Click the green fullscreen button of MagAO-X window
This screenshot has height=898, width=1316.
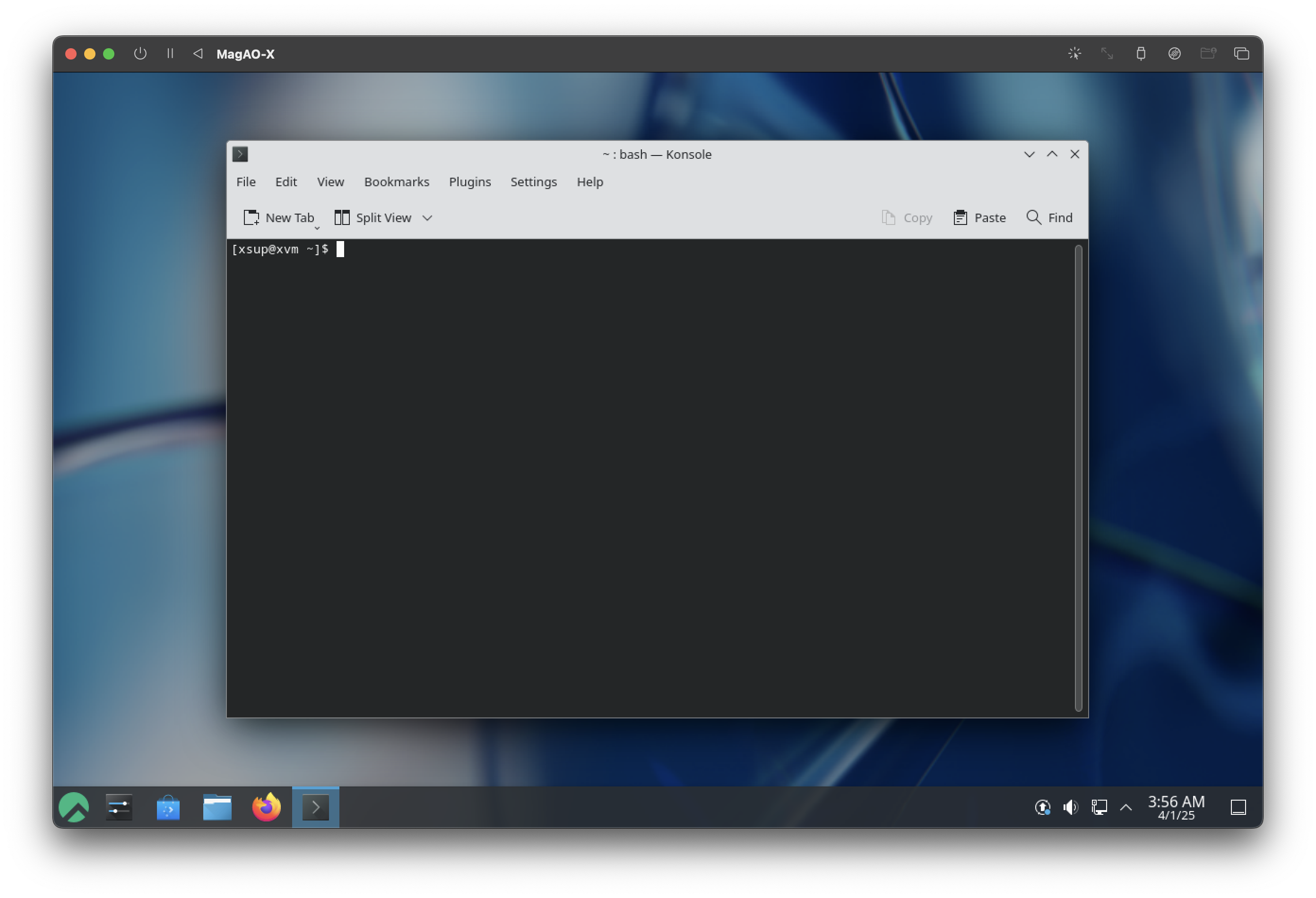(x=109, y=54)
